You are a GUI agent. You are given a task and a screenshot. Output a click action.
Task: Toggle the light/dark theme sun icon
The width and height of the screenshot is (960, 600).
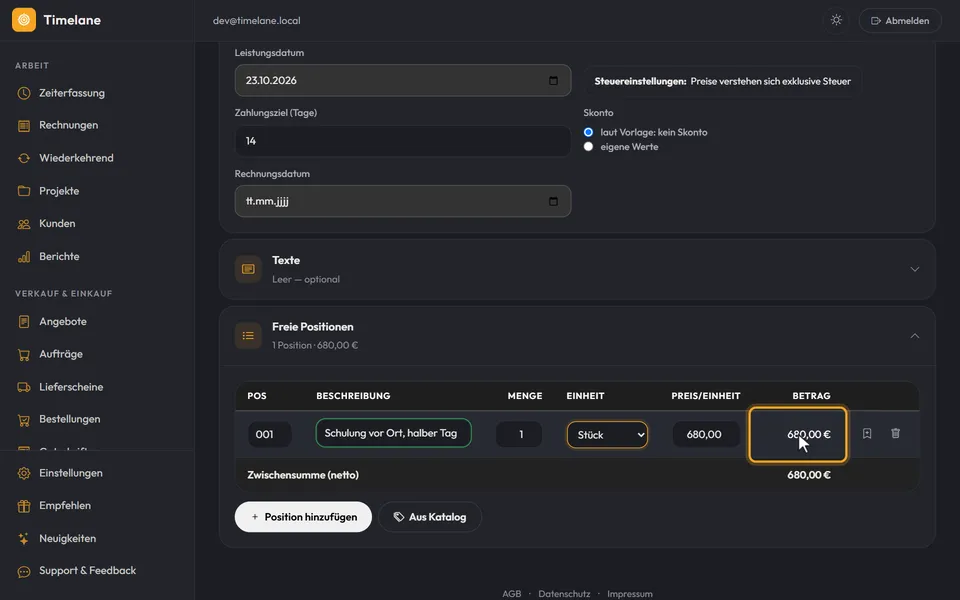(x=836, y=20)
